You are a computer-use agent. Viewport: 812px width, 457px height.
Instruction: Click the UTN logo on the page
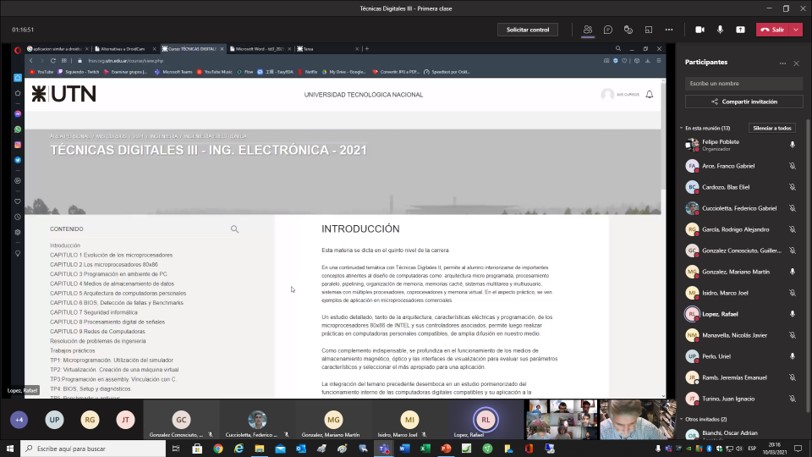click(x=64, y=94)
